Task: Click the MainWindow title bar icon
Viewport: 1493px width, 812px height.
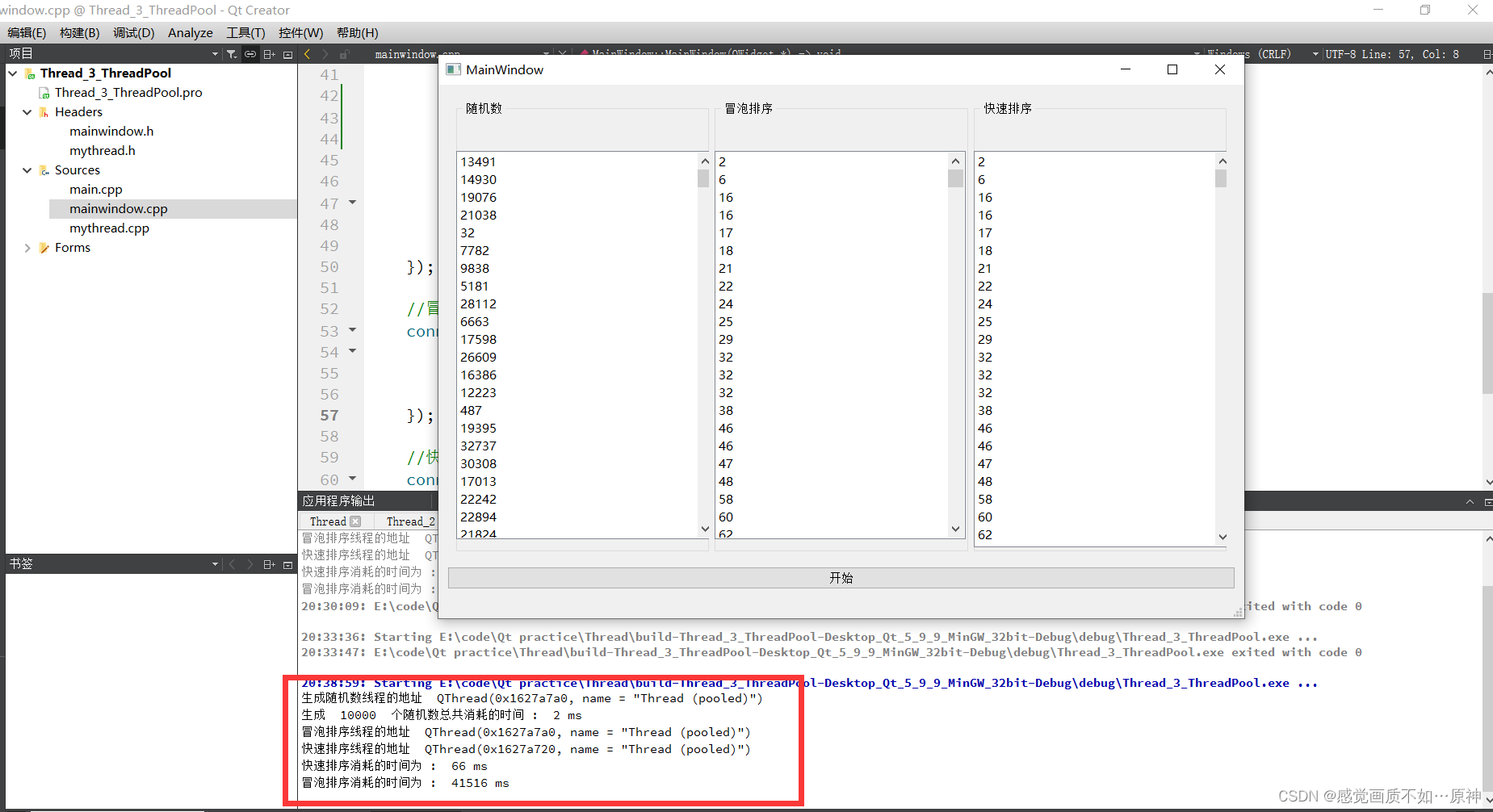Action: point(454,69)
